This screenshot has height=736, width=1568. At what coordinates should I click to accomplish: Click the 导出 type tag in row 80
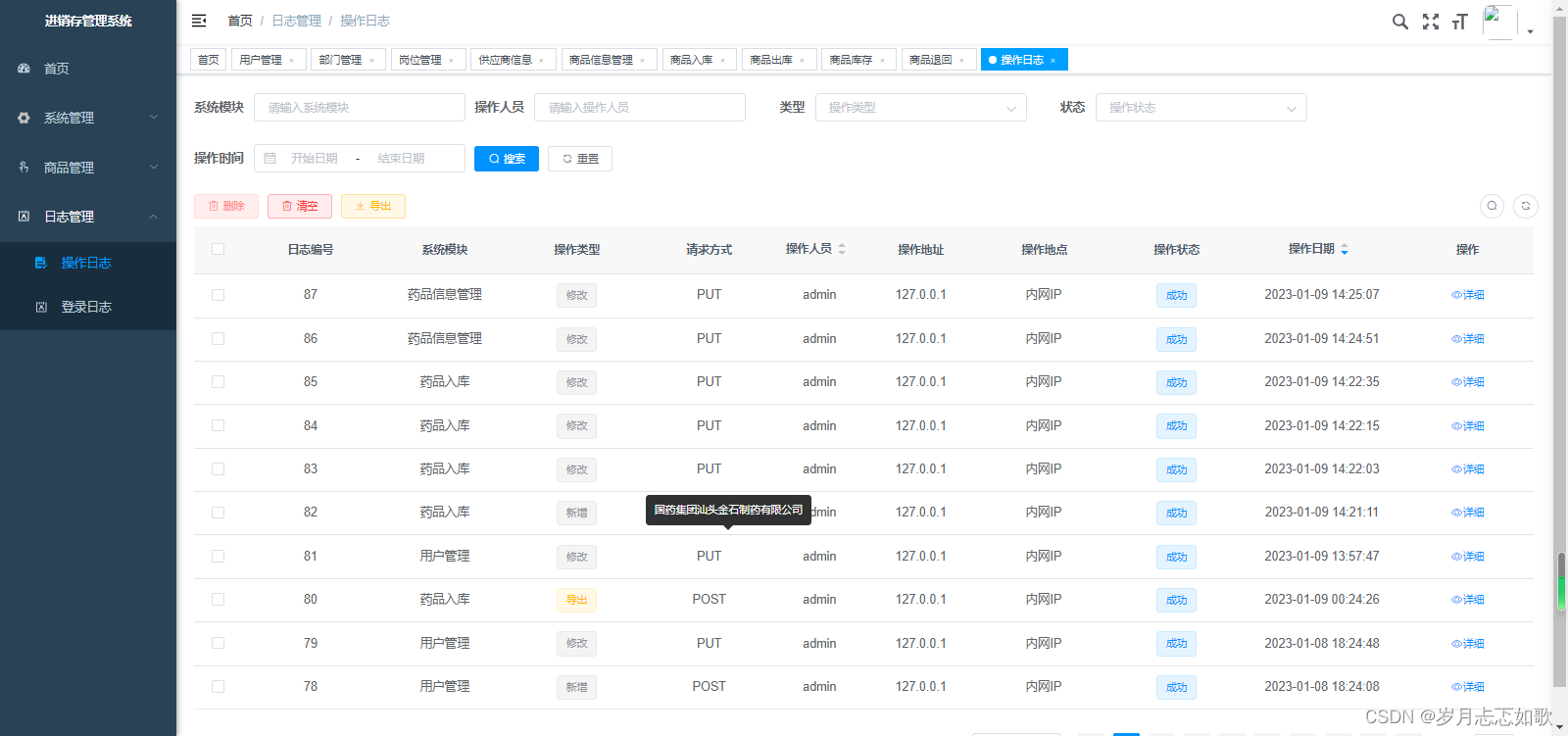576,600
